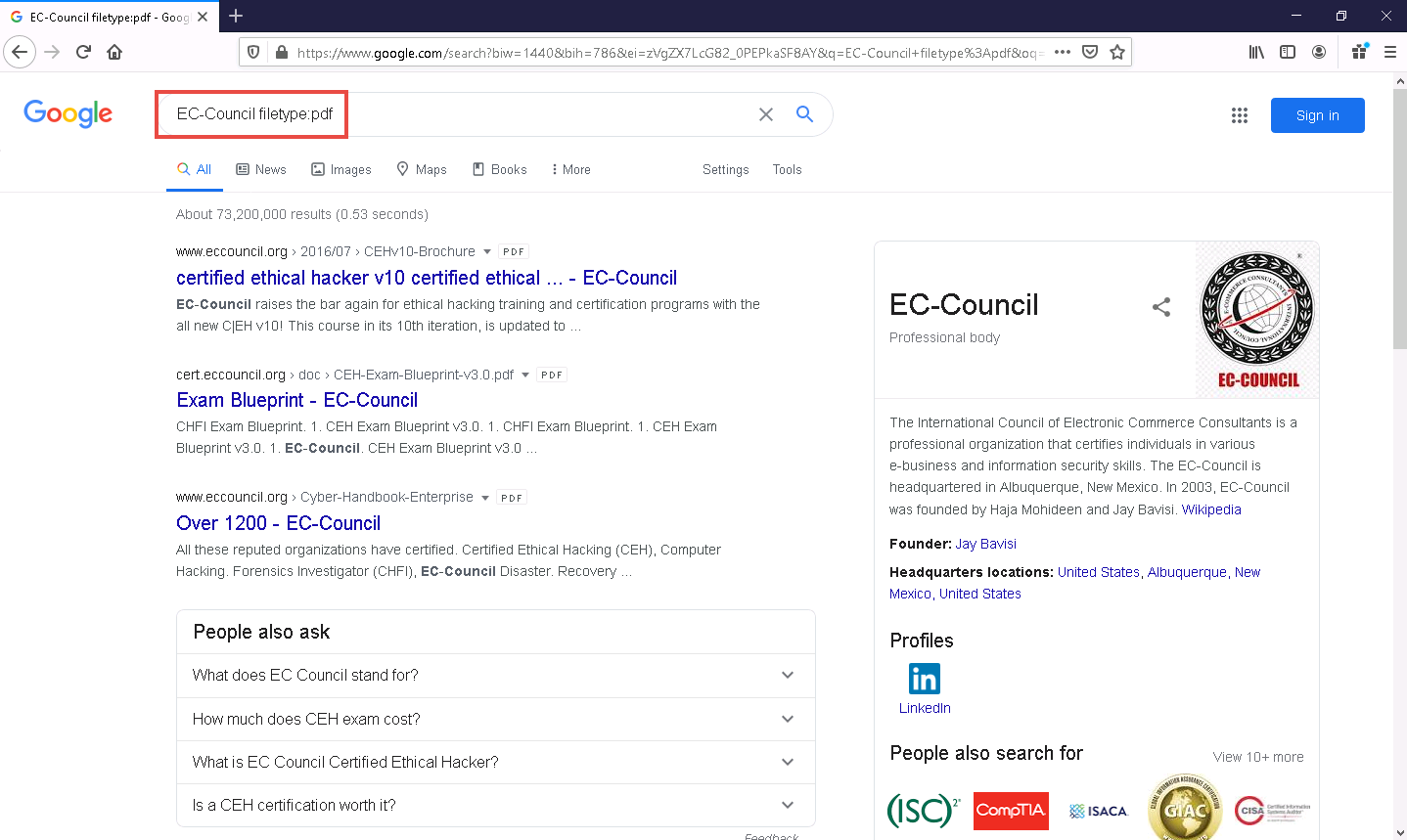Click the Google logo
1407x840 pixels.
[x=68, y=113]
